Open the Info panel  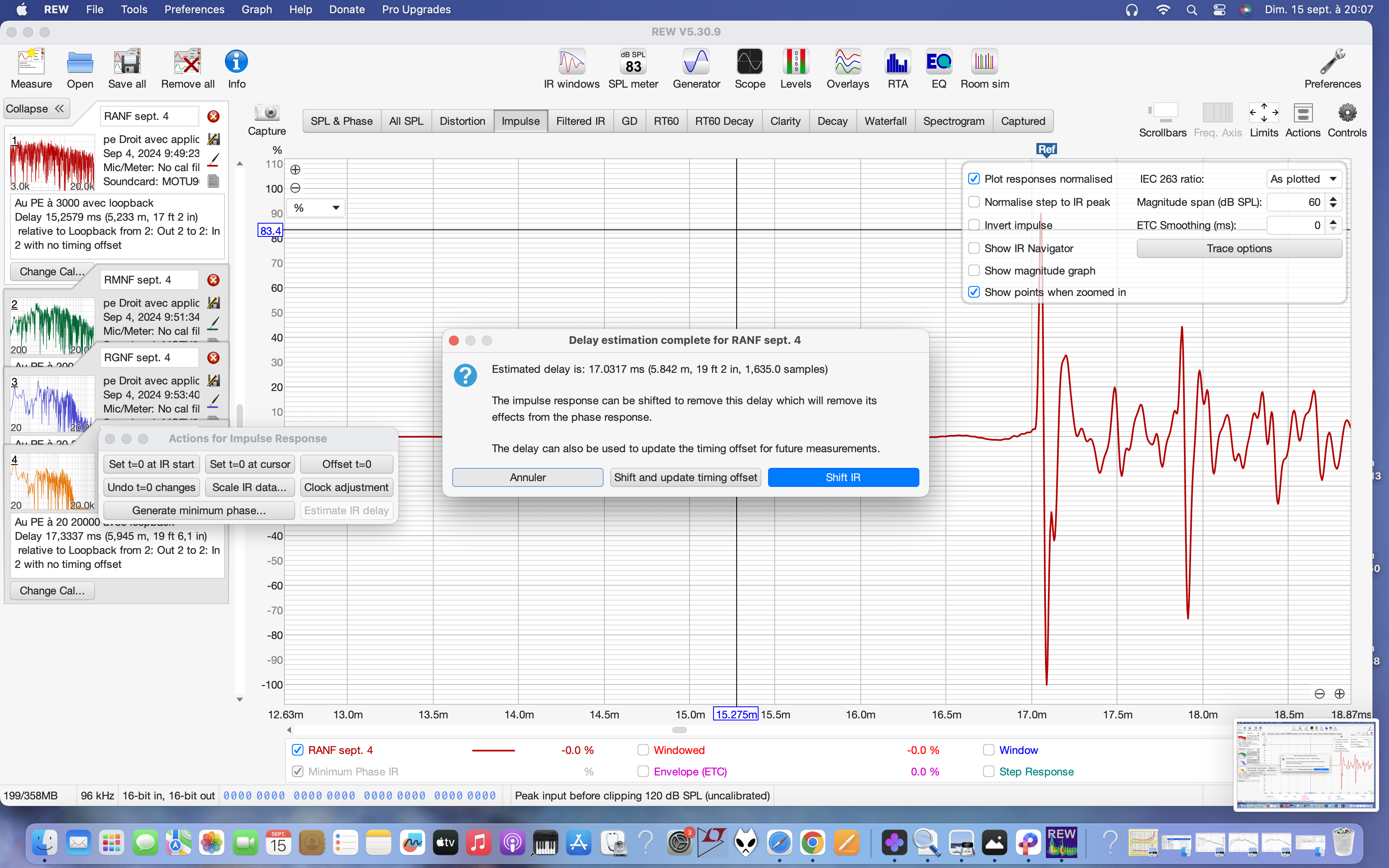236,68
